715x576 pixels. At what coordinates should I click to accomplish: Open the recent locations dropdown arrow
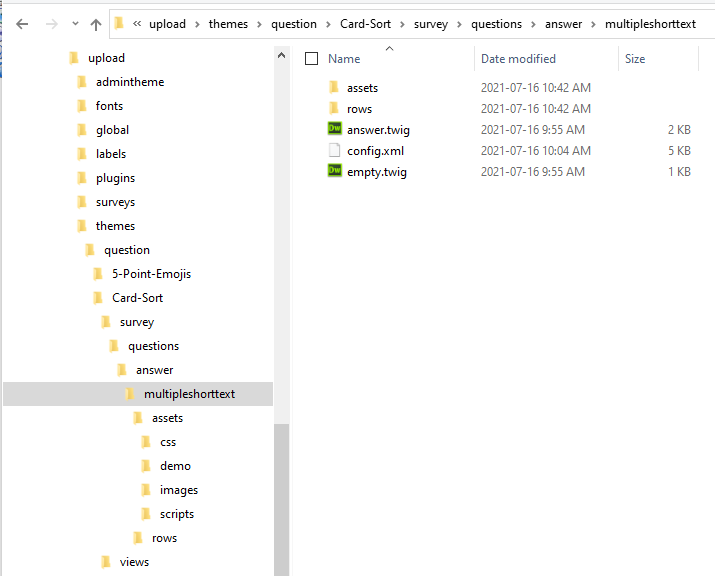(75, 24)
